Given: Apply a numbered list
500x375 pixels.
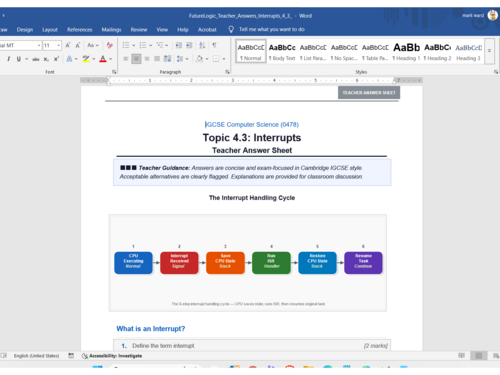Looking at the screenshot, I should tap(143, 45).
